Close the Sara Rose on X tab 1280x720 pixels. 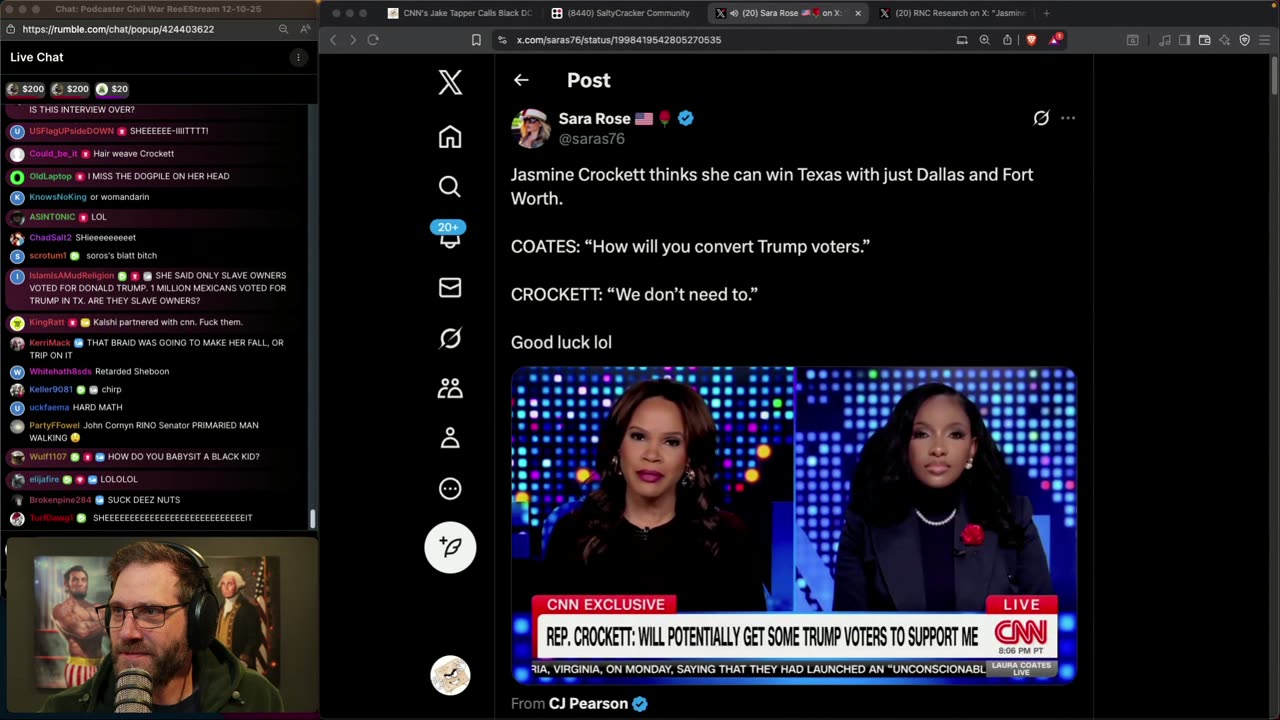coord(857,13)
